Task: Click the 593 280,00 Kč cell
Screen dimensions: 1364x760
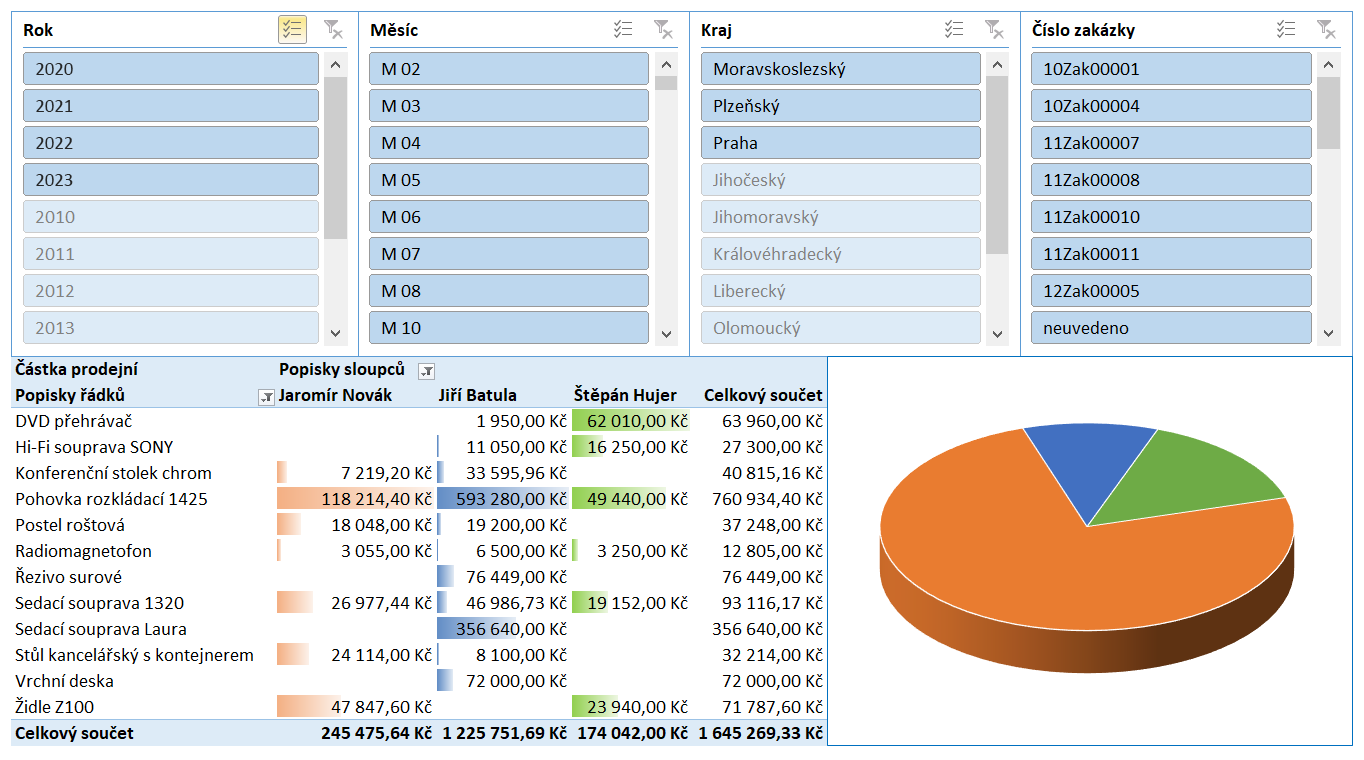Action: click(502, 499)
